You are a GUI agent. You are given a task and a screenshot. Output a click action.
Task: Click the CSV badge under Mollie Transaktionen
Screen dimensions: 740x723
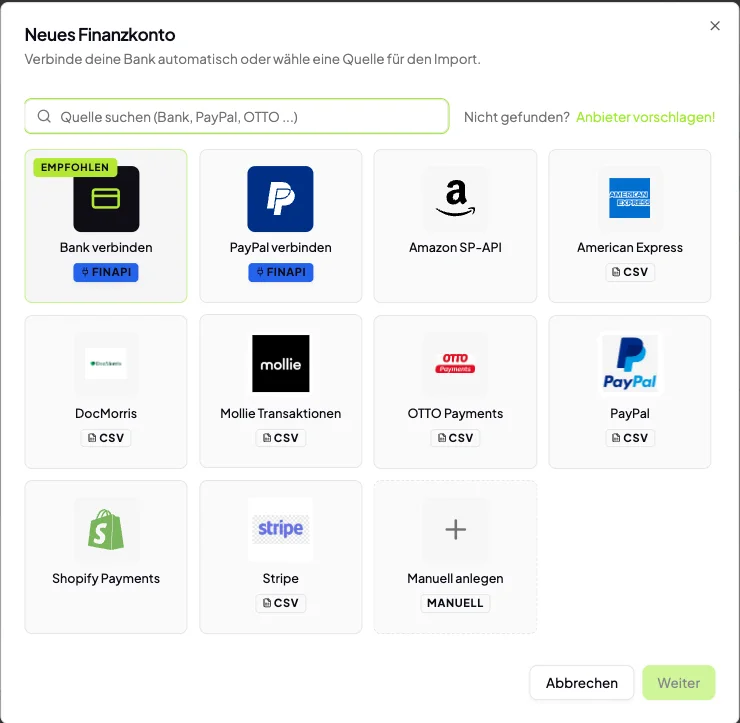pyautogui.click(x=280, y=438)
